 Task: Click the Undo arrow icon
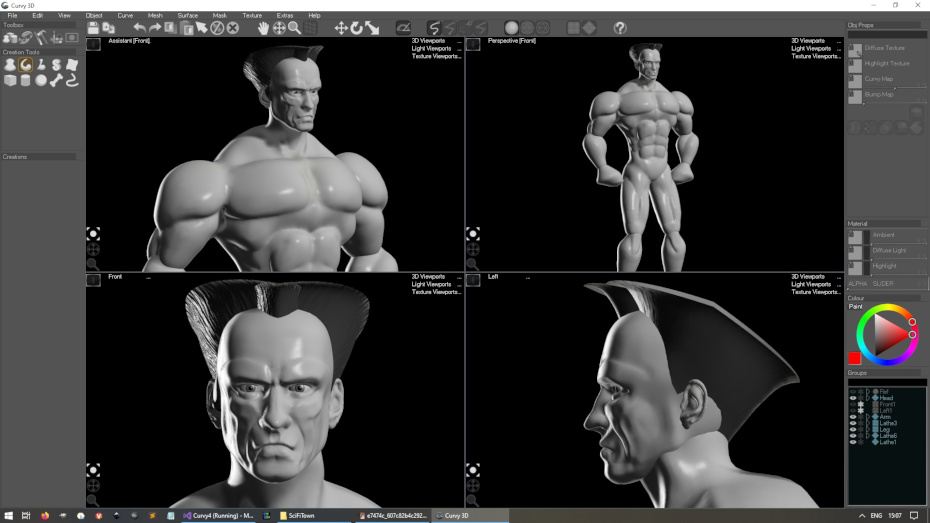(139, 28)
